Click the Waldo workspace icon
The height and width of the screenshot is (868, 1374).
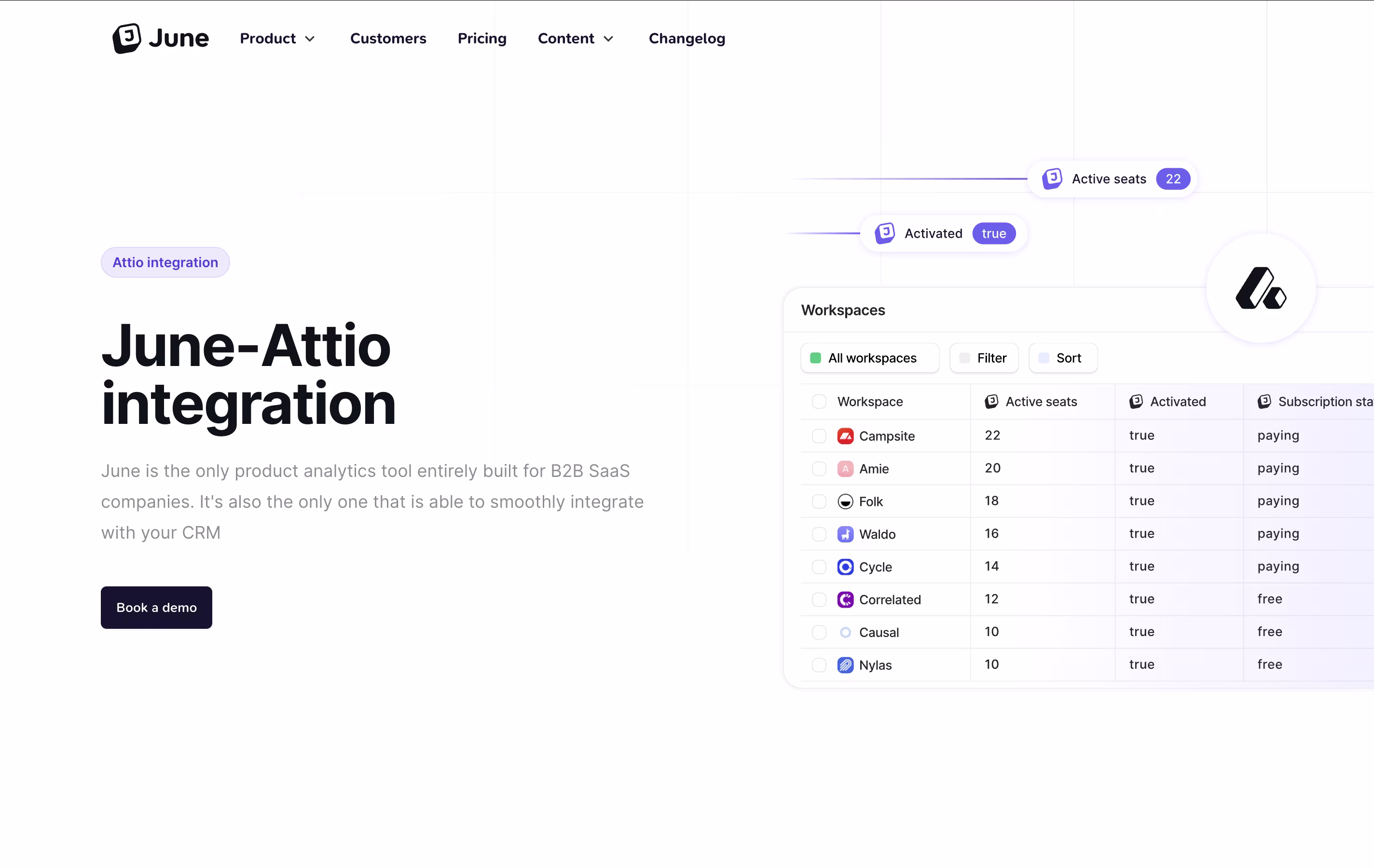(x=845, y=534)
